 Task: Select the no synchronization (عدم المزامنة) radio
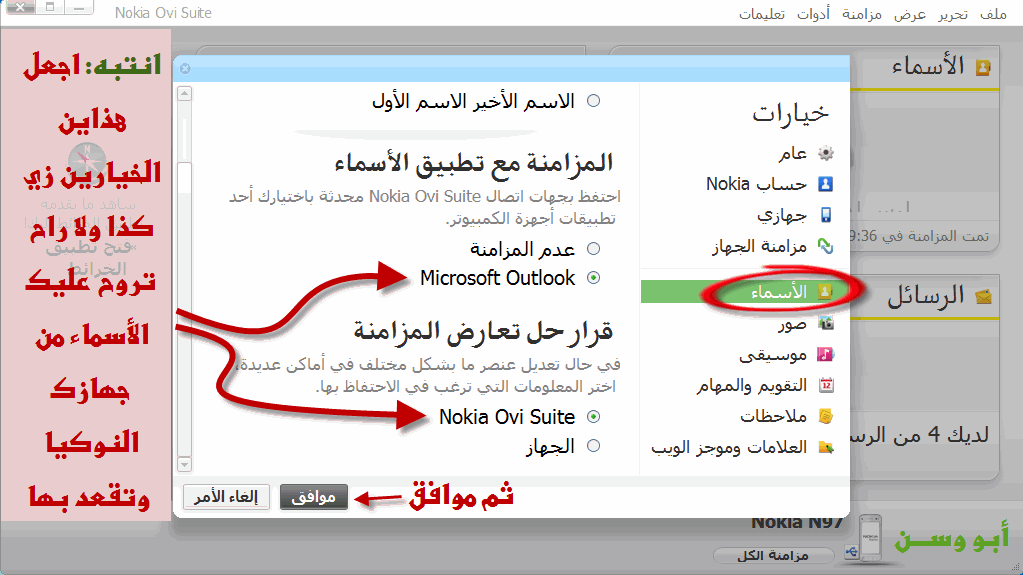point(593,249)
